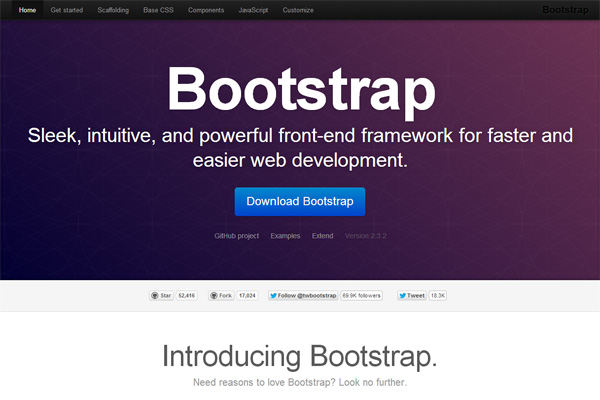The image size is (600, 400).
Task: Click the GitHub Fork button
Action: point(221,296)
